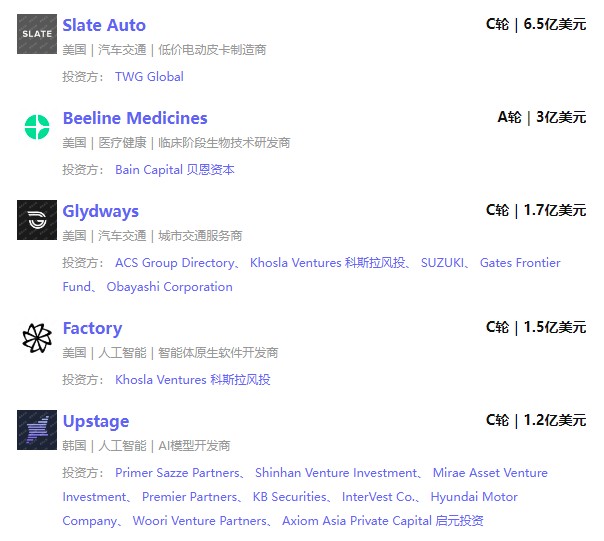Open the Upstage company title link
Viewport: 604px width, 541px height.
[x=96, y=421]
